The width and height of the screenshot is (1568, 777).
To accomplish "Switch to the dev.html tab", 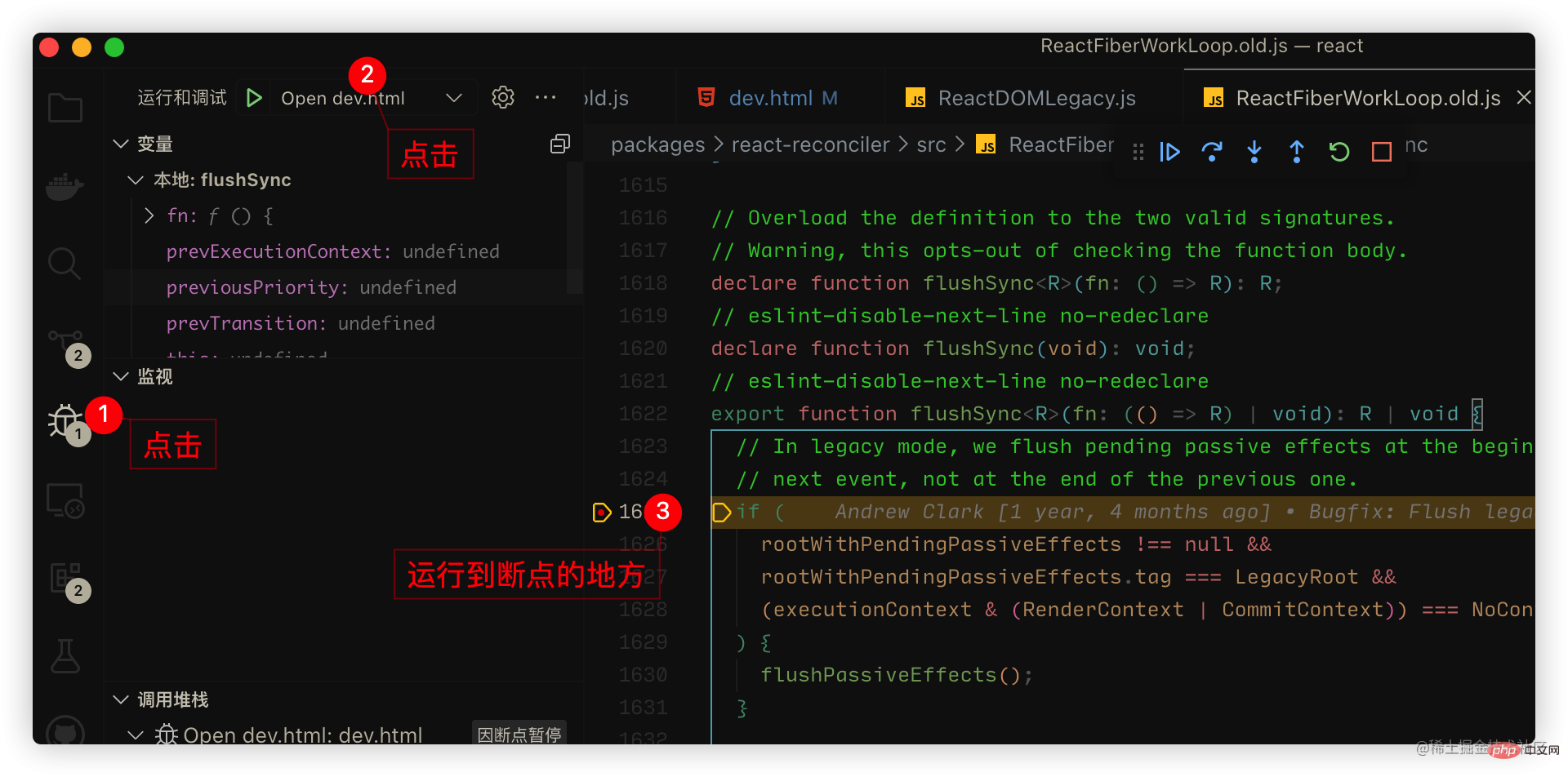I will click(769, 98).
